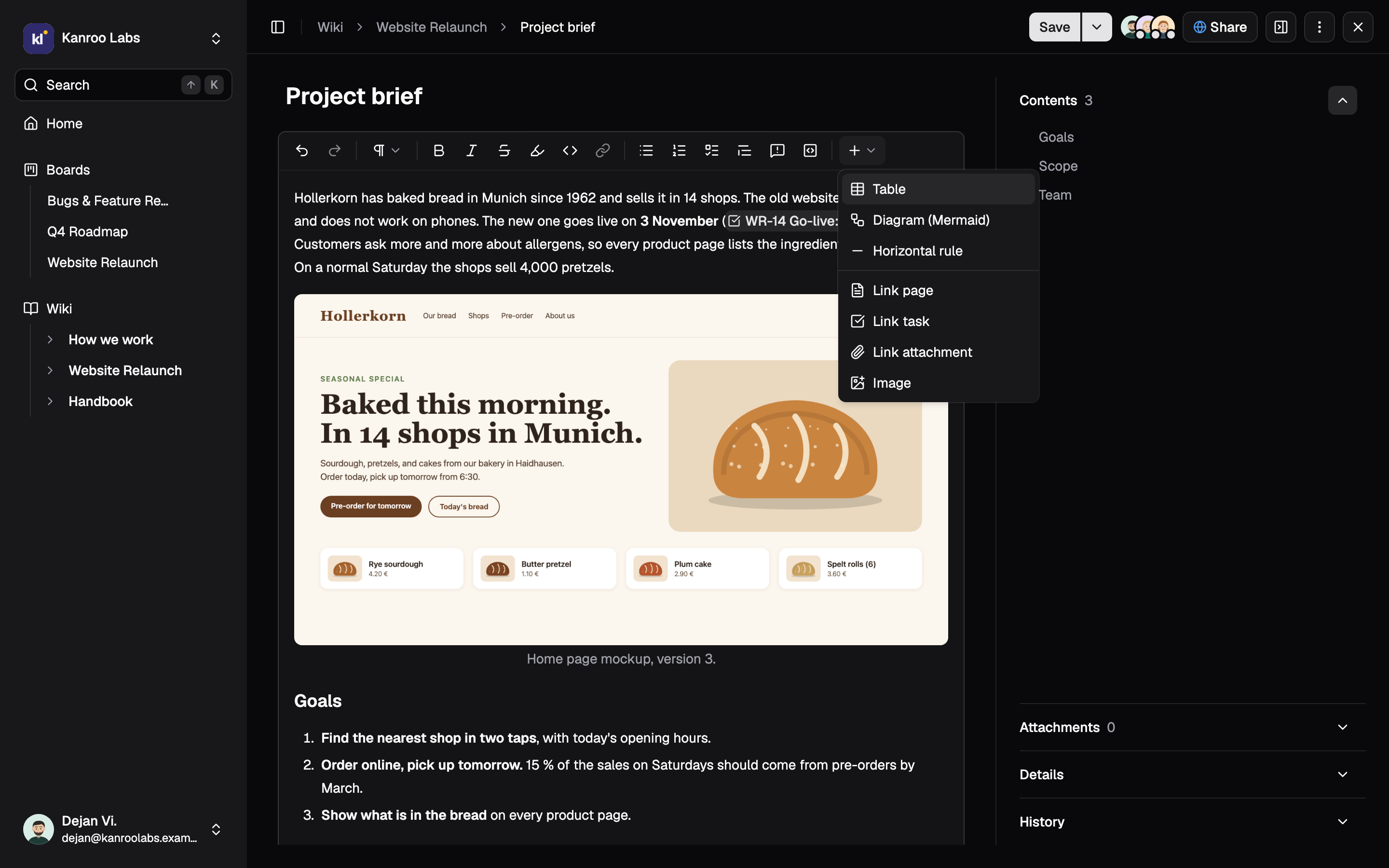Screen dimensions: 1389x868
Task: Toggle bold formatting
Action: tap(439, 150)
